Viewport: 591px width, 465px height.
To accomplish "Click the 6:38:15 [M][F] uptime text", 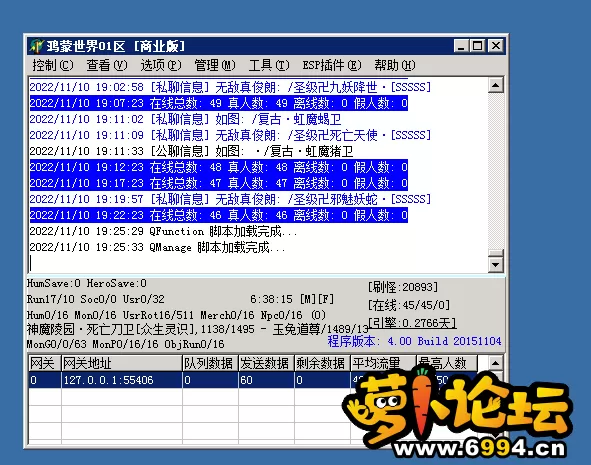I will (292, 299).
